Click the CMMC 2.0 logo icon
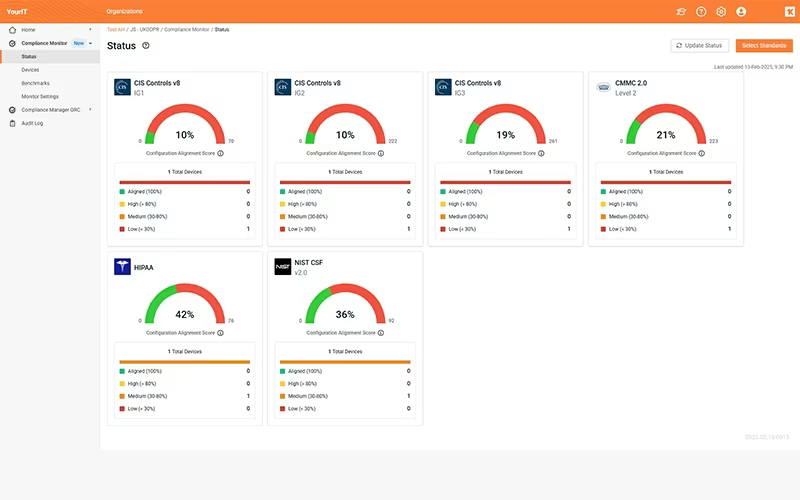 point(604,87)
